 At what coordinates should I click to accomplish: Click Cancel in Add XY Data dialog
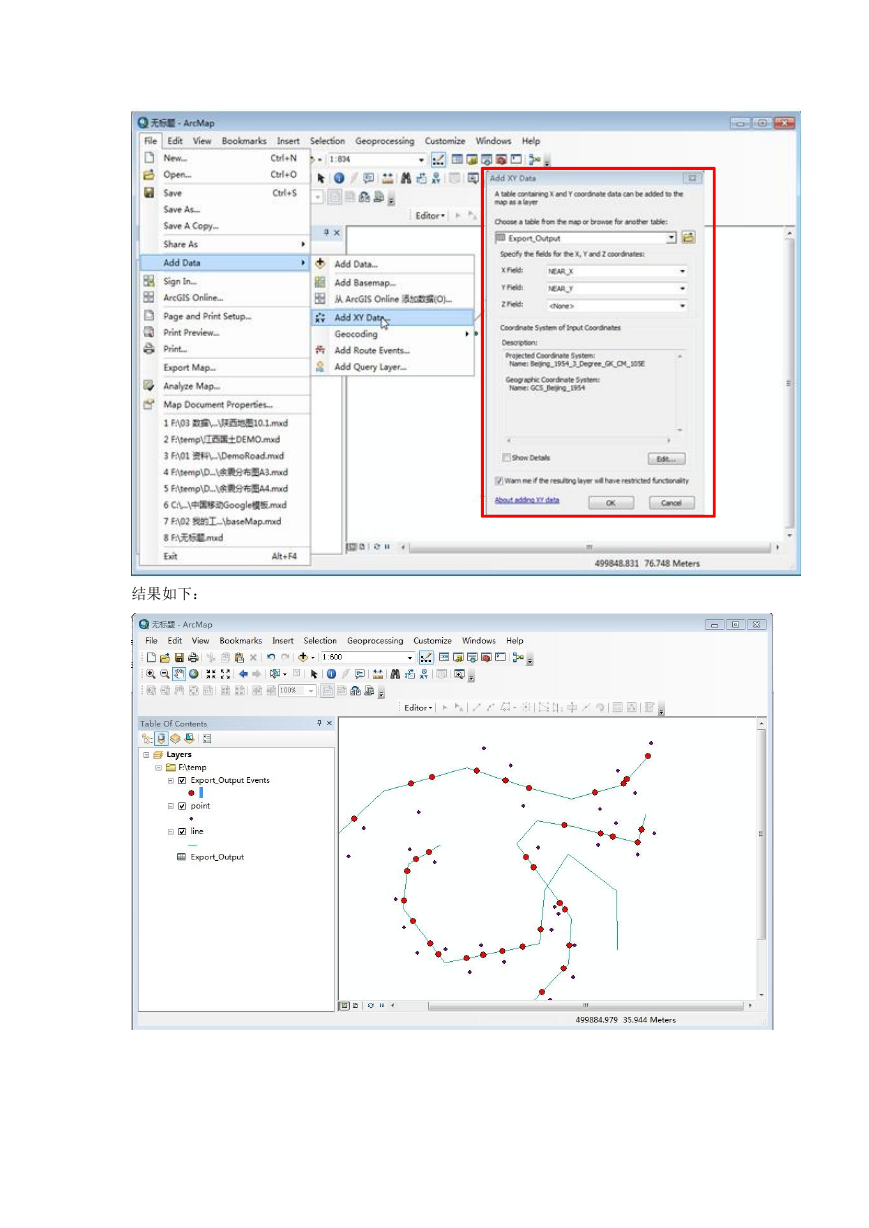point(671,503)
